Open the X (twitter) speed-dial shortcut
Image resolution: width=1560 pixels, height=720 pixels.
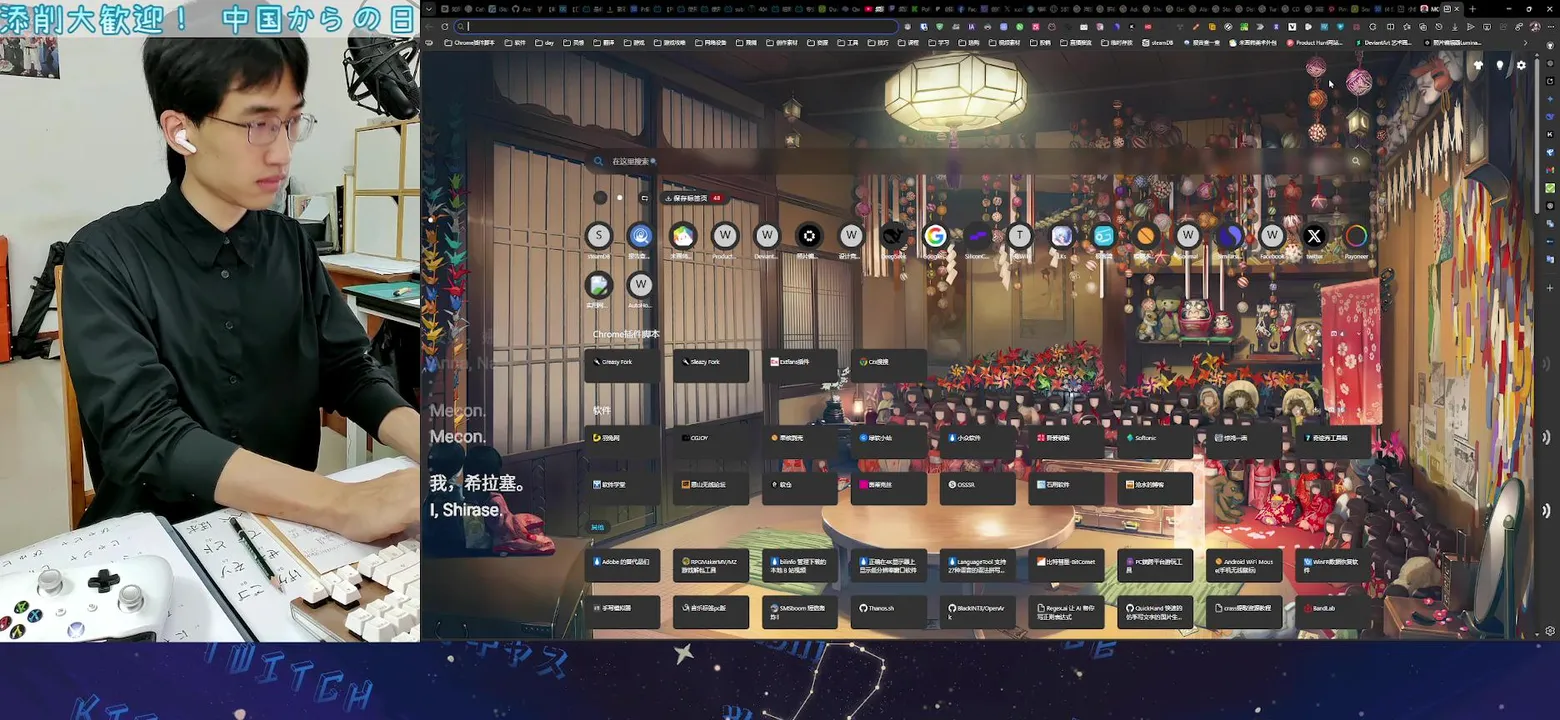point(1314,236)
